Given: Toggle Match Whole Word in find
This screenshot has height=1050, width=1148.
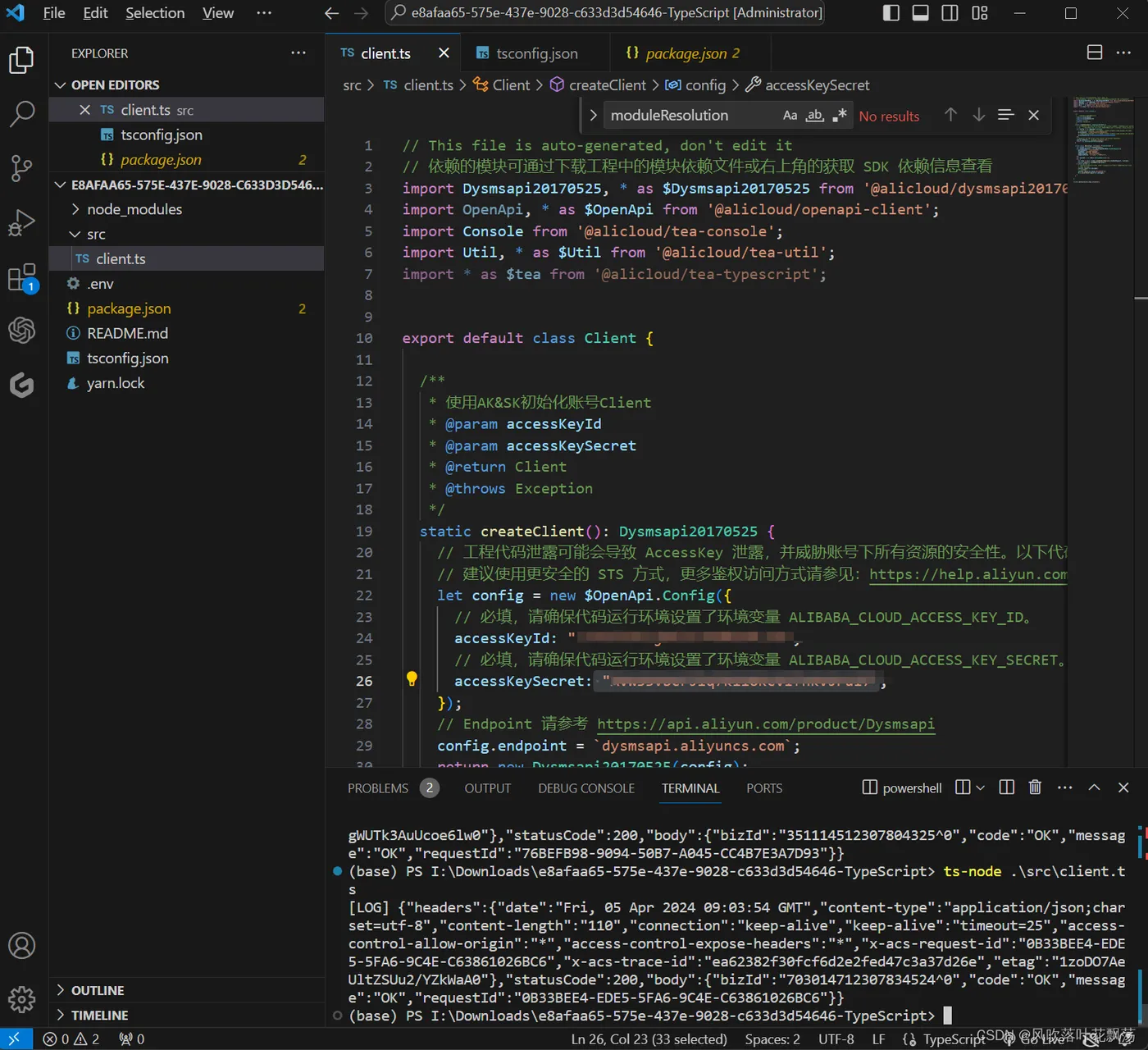Looking at the screenshot, I should coord(814,116).
